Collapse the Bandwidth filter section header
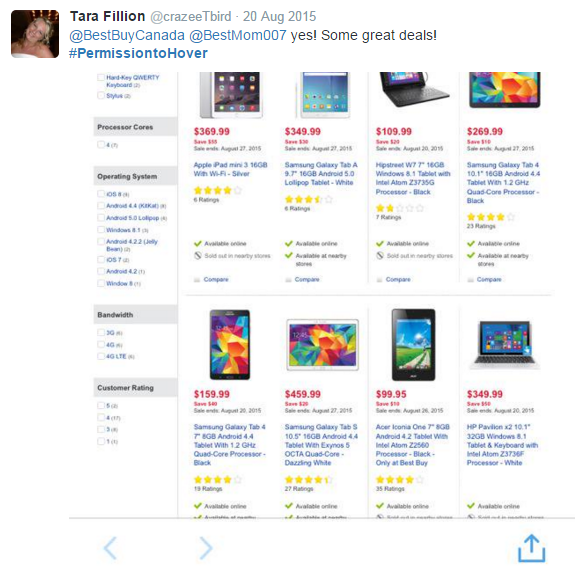The height and width of the screenshot is (569, 584). click(136, 315)
